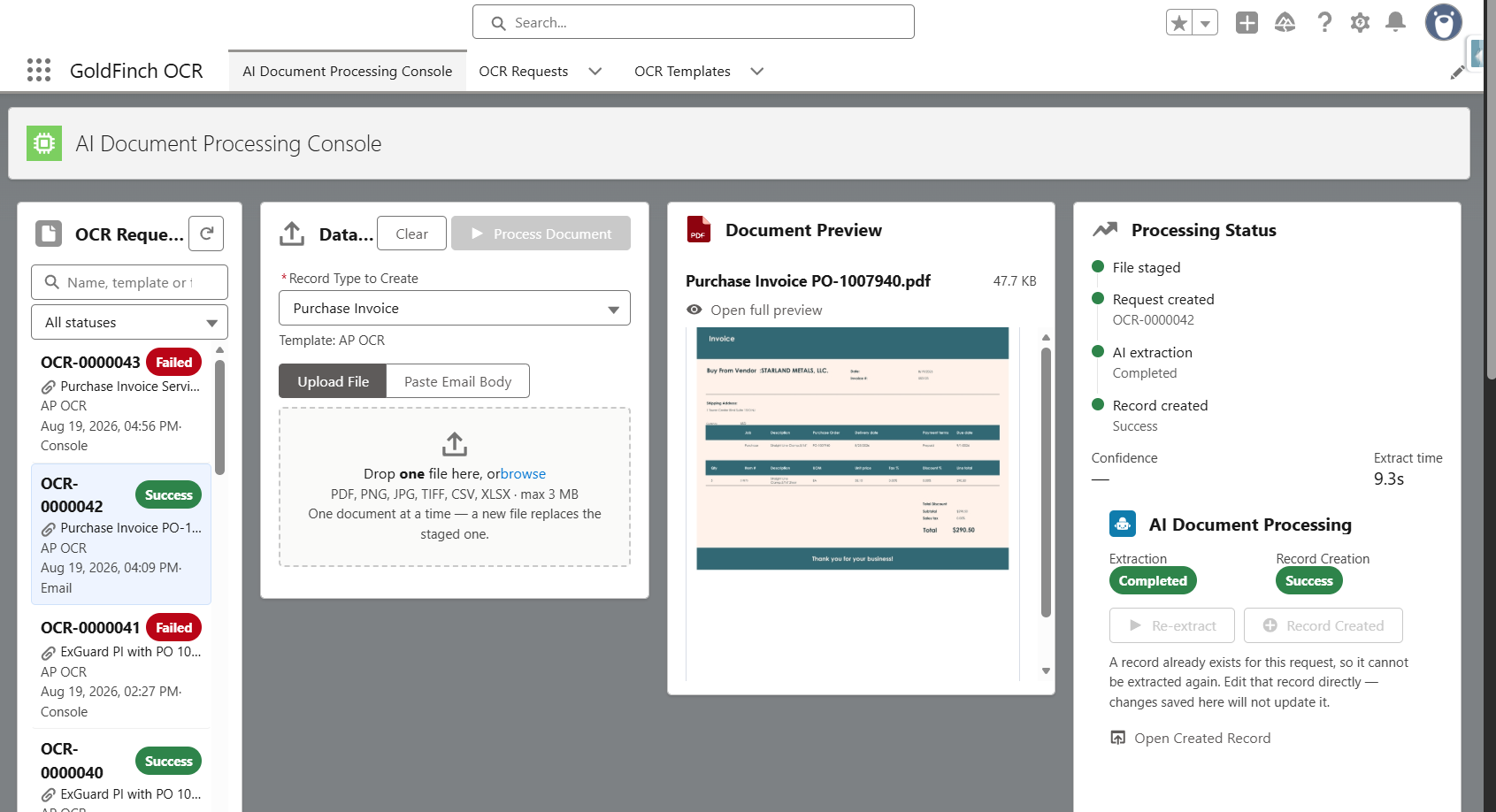Open the Help question mark icon
Viewport: 1496px width, 812px height.
click(x=1324, y=23)
